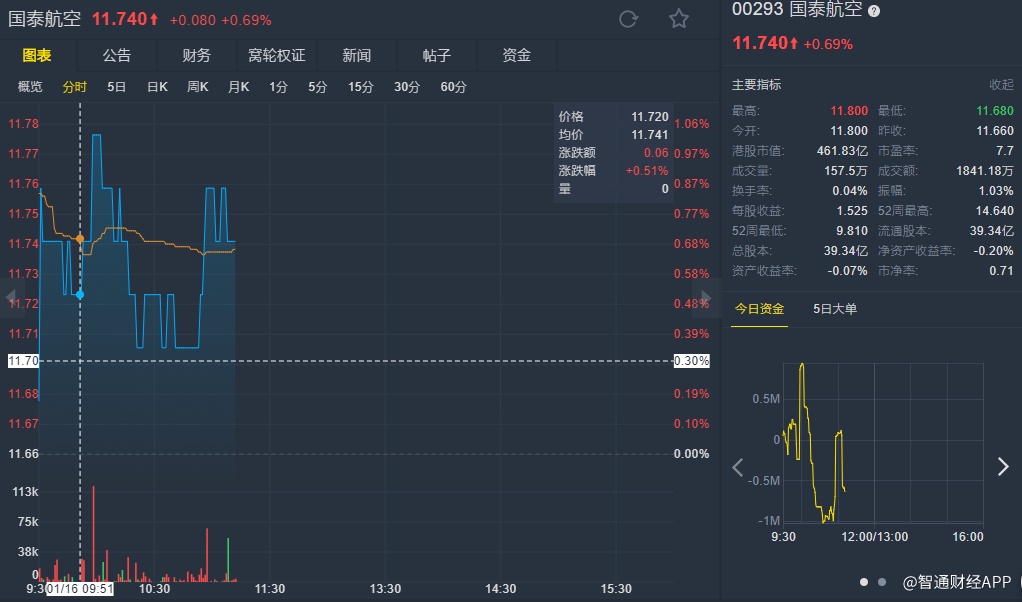Click the refresh icon near the stock title

coord(629,19)
